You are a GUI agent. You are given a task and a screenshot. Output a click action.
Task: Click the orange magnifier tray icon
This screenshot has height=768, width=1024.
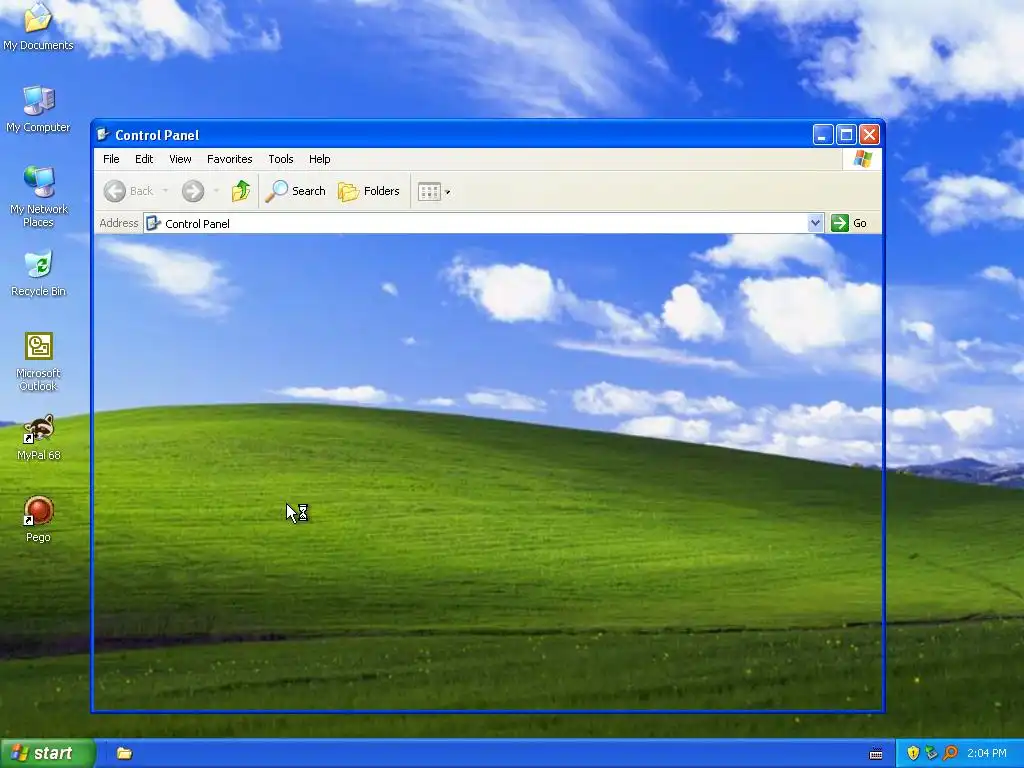click(x=950, y=753)
